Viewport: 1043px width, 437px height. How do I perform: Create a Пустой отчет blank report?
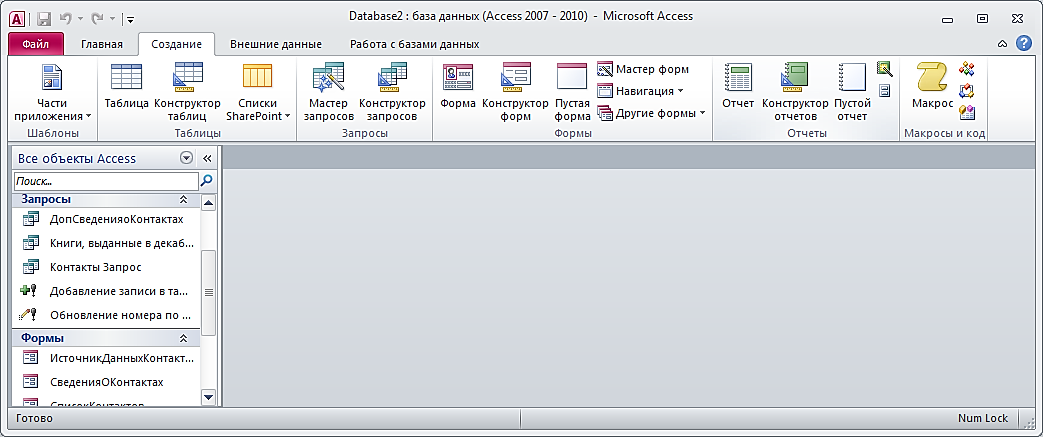852,92
